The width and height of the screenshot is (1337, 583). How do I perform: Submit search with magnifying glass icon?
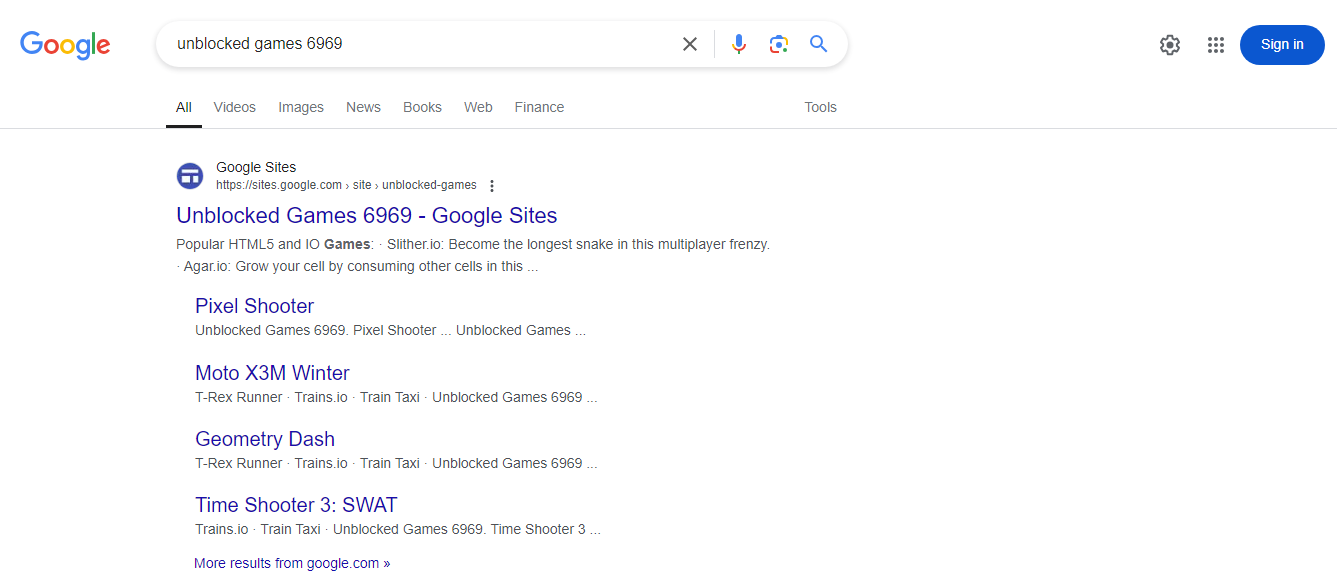pyautogui.click(x=819, y=44)
